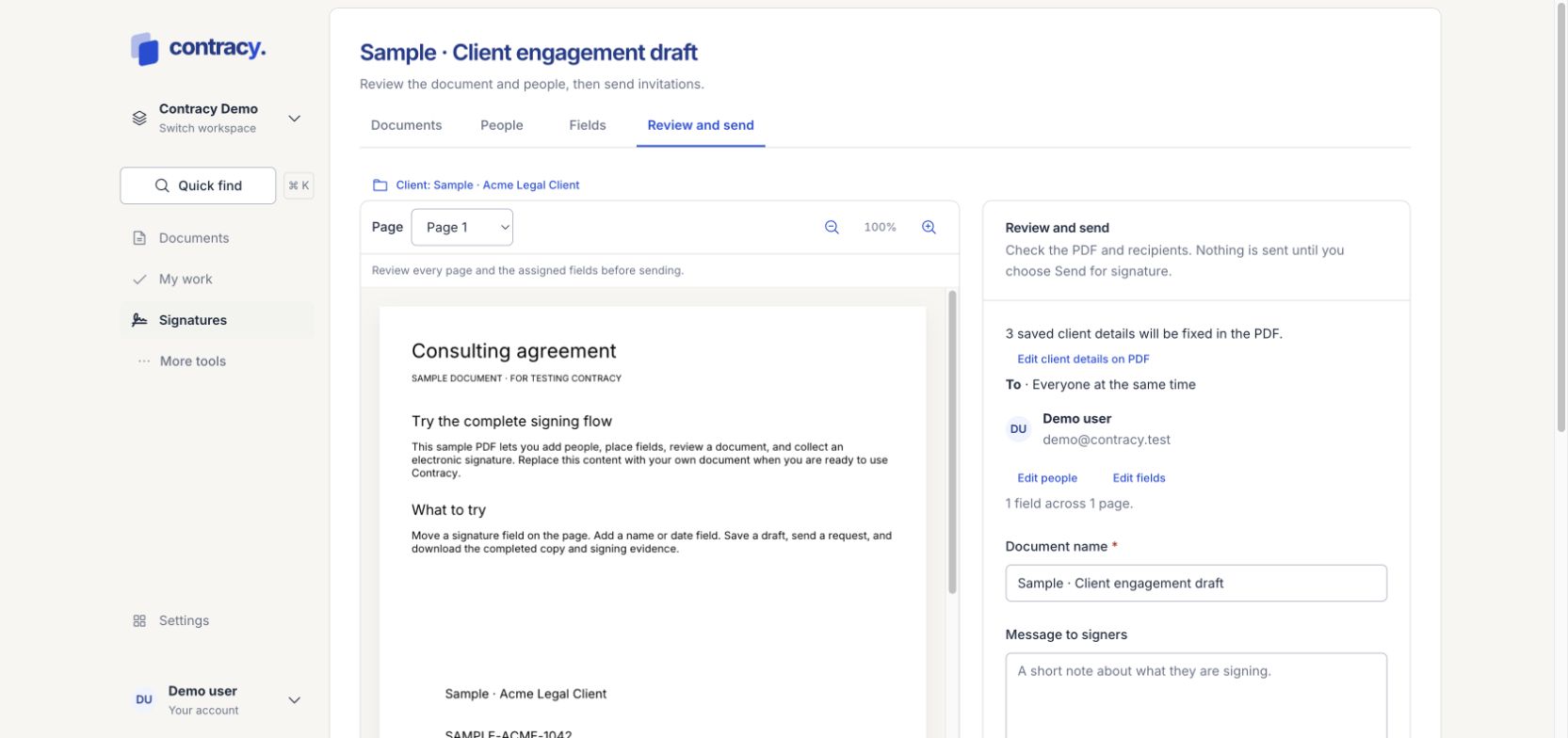Click the More tools ellipsis icon
The image size is (1568, 738).
pos(143,361)
